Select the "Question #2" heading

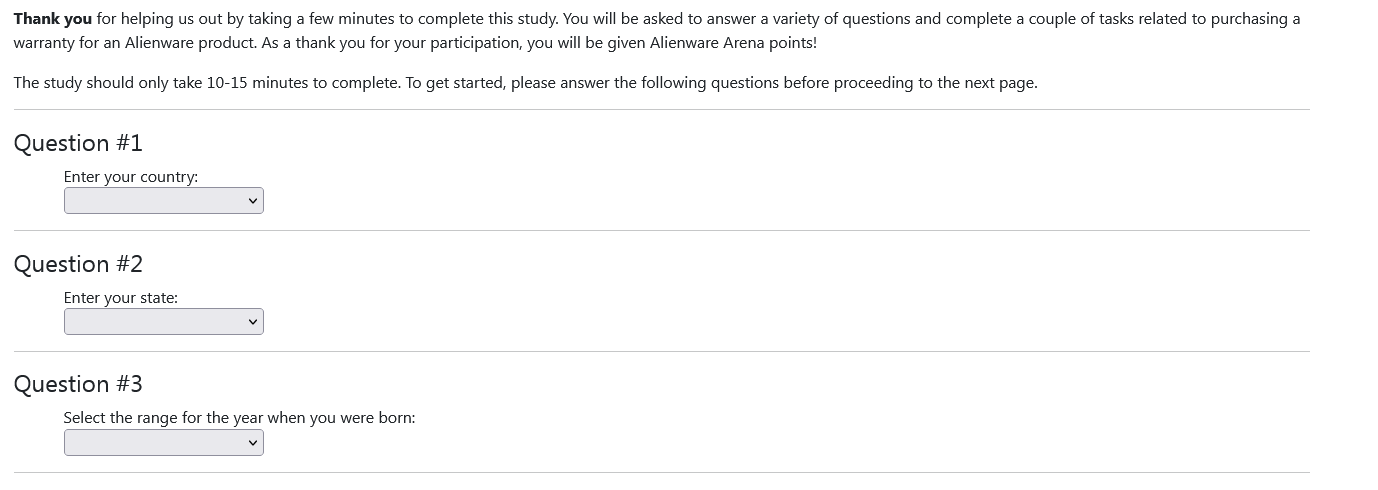(78, 264)
